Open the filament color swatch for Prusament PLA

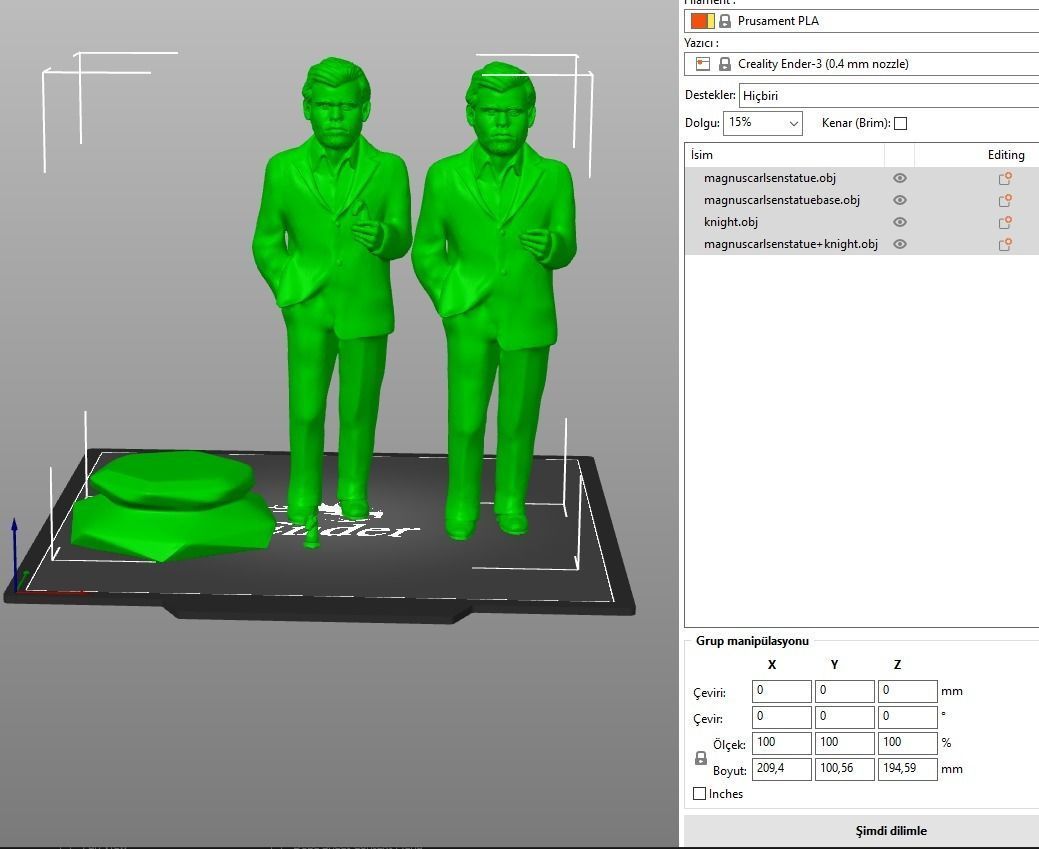pyautogui.click(x=702, y=21)
